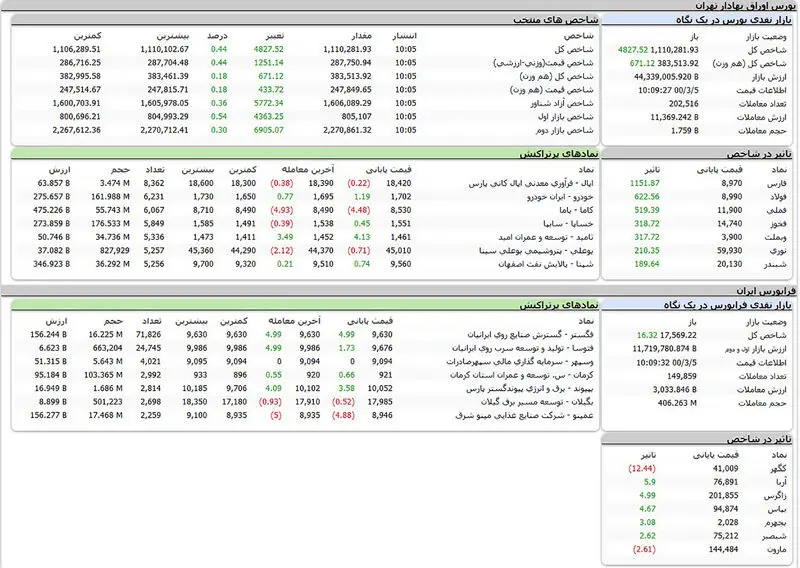
Task: Select شاخص قیمت(وزنی-ارزشی) in selected indices
Action: tap(543, 63)
